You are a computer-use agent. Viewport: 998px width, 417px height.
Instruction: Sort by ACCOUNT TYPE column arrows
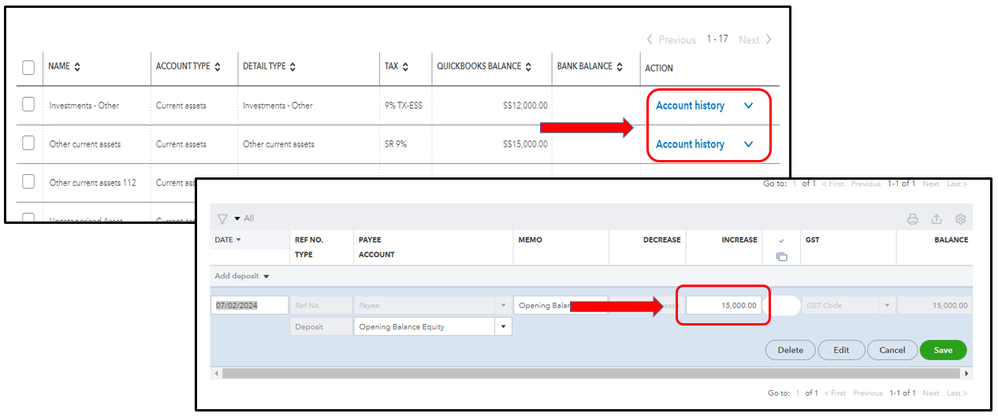click(218, 67)
